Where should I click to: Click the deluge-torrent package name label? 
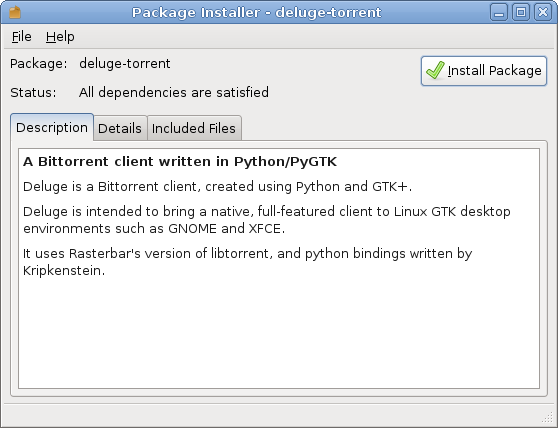(125, 64)
